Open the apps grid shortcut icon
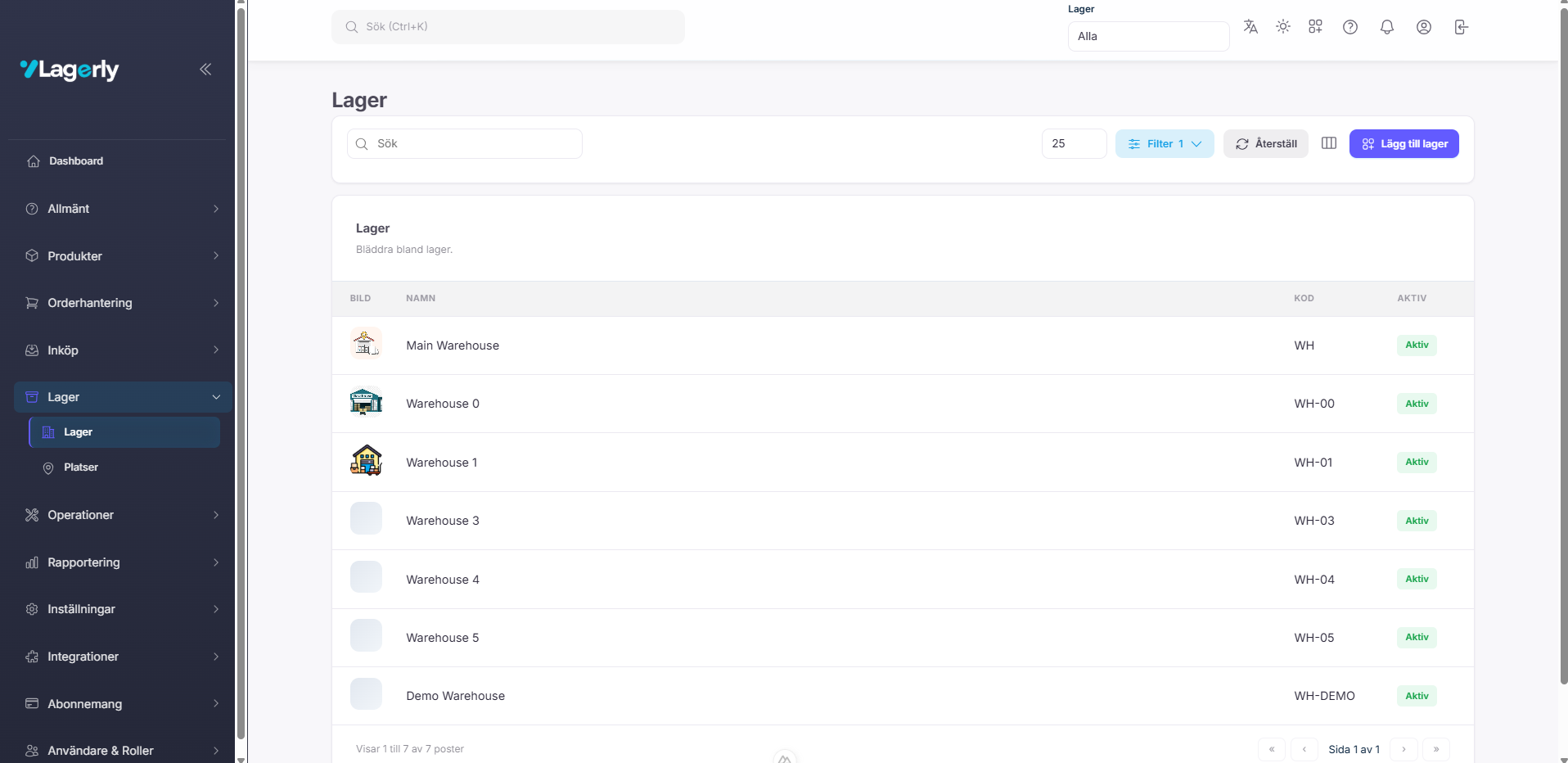The image size is (1568, 763). (1315, 27)
